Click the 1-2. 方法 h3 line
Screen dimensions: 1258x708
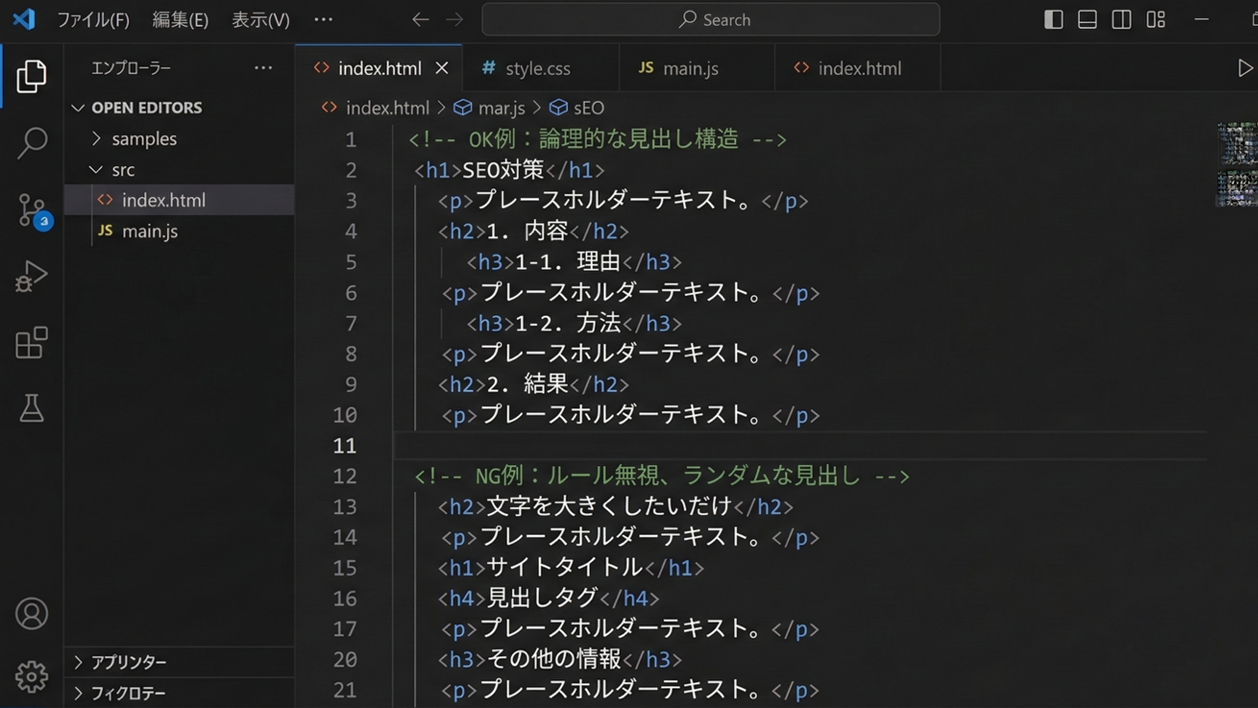[x=574, y=323]
